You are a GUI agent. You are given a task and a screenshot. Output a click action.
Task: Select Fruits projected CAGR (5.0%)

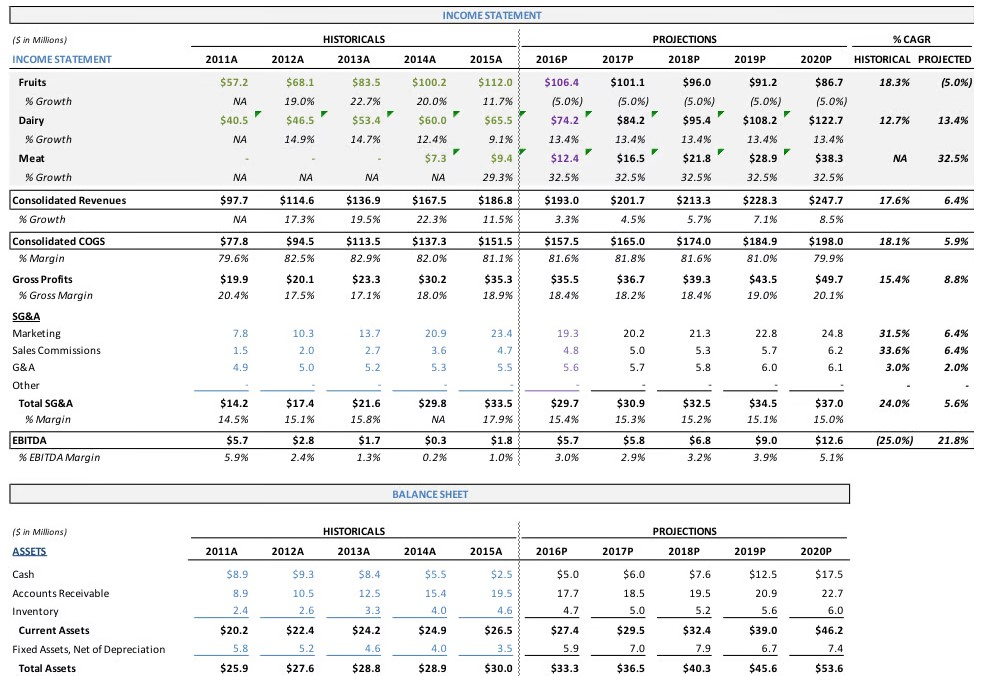(x=956, y=82)
